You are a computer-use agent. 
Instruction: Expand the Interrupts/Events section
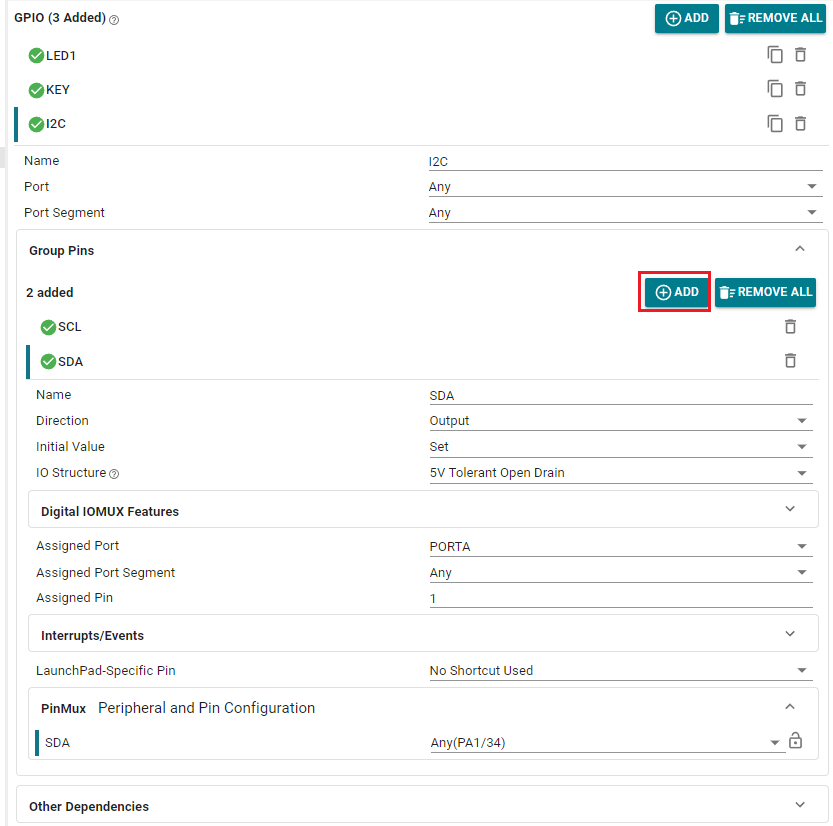pos(790,634)
